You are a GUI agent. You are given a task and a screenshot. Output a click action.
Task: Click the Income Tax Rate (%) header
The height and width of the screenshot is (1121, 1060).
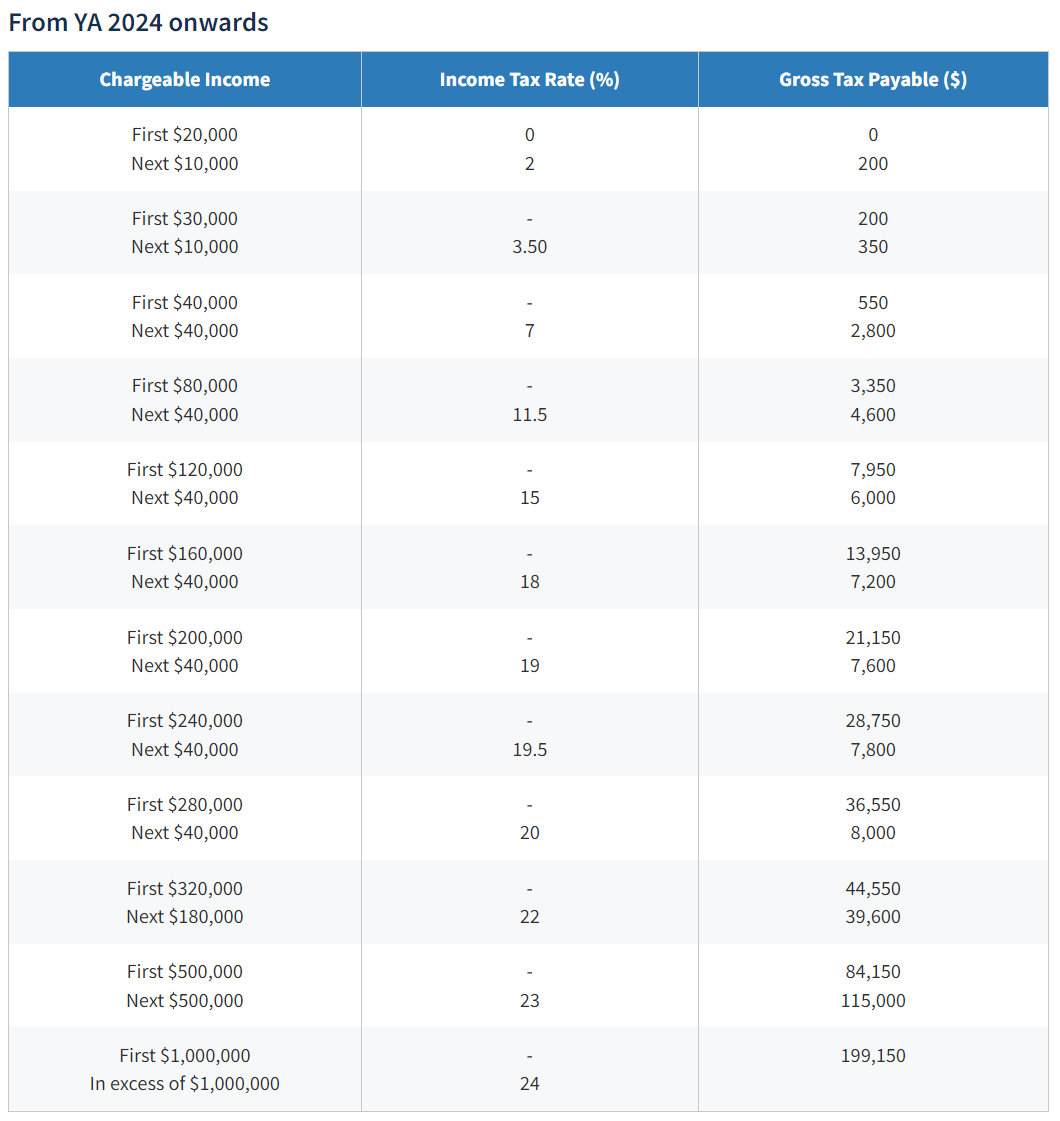[x=529, y=80]
